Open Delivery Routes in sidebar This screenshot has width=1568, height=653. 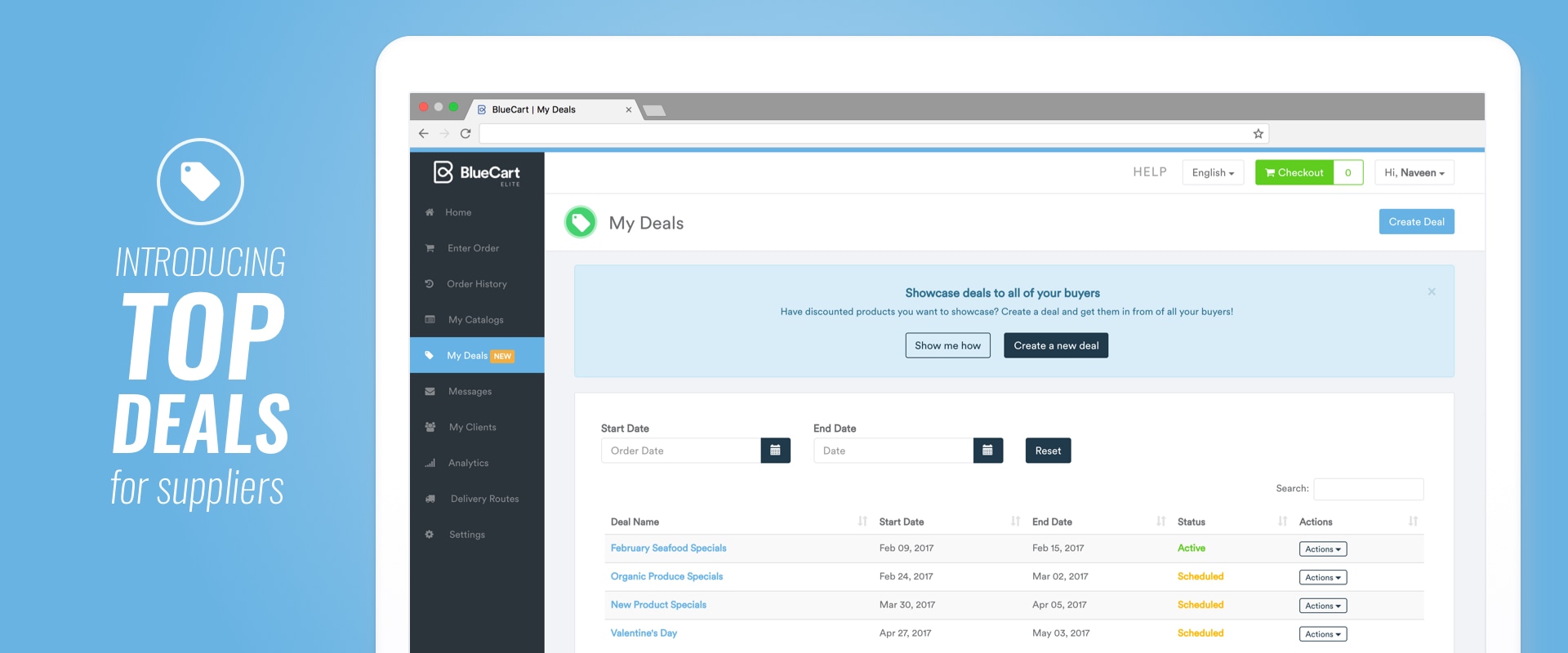477,499
